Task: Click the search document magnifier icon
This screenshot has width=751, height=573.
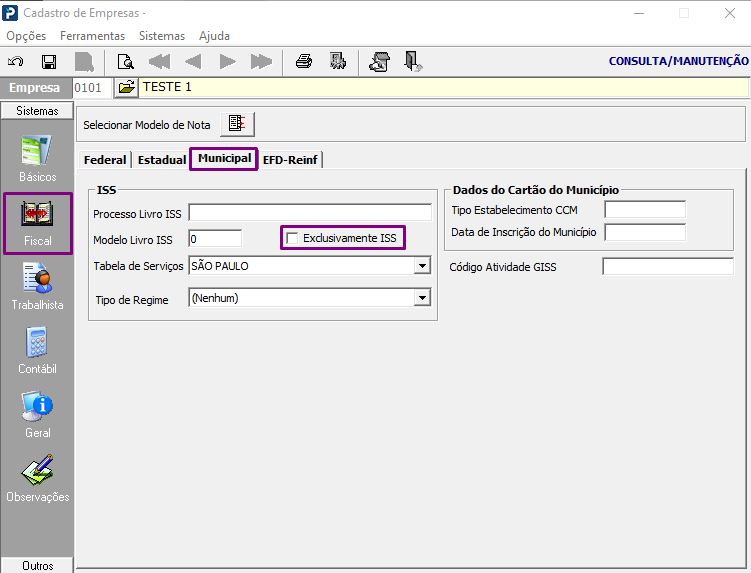Action: click(125, 61)
